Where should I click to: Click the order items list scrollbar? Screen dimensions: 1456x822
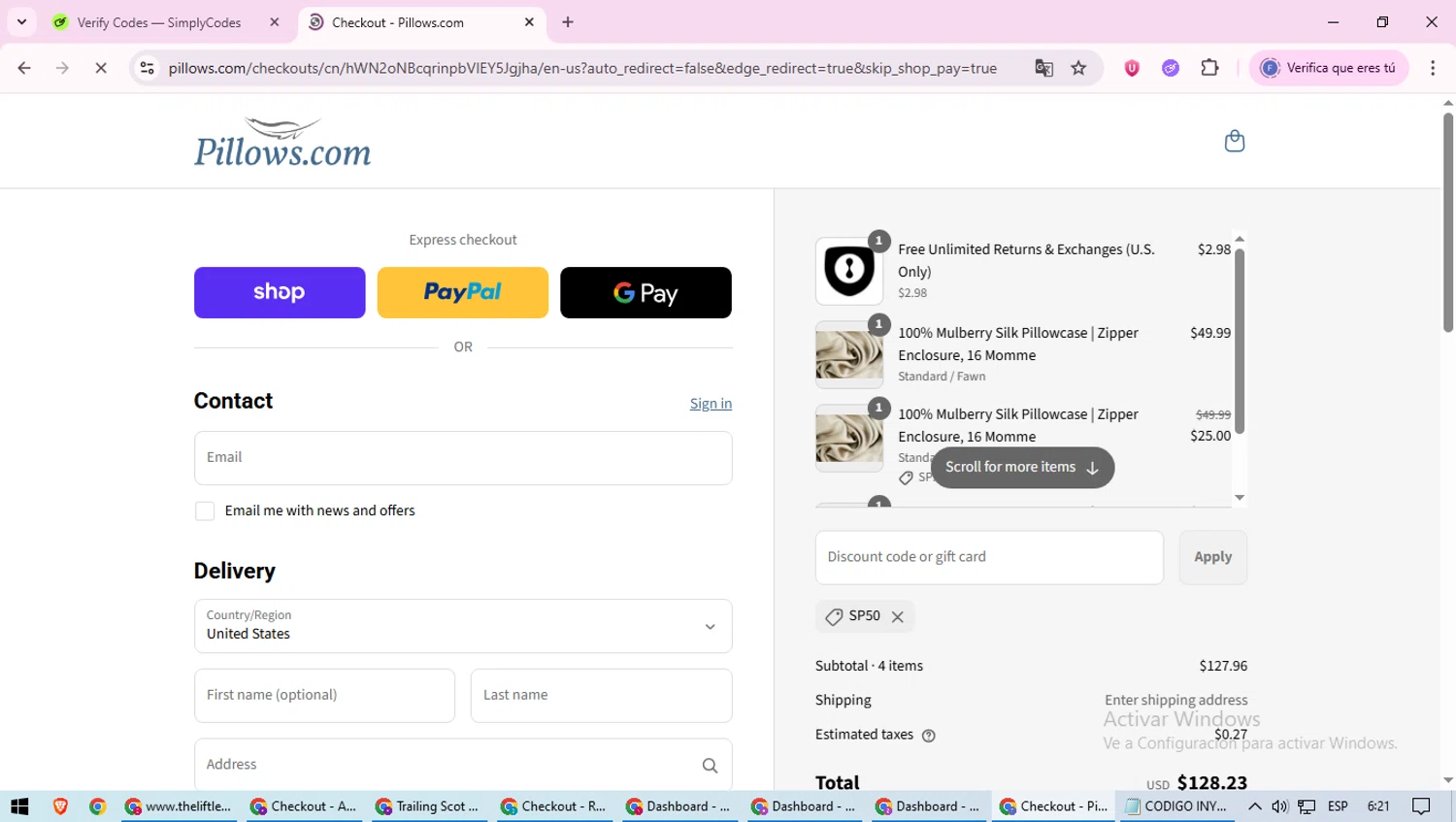(1240, 340)
